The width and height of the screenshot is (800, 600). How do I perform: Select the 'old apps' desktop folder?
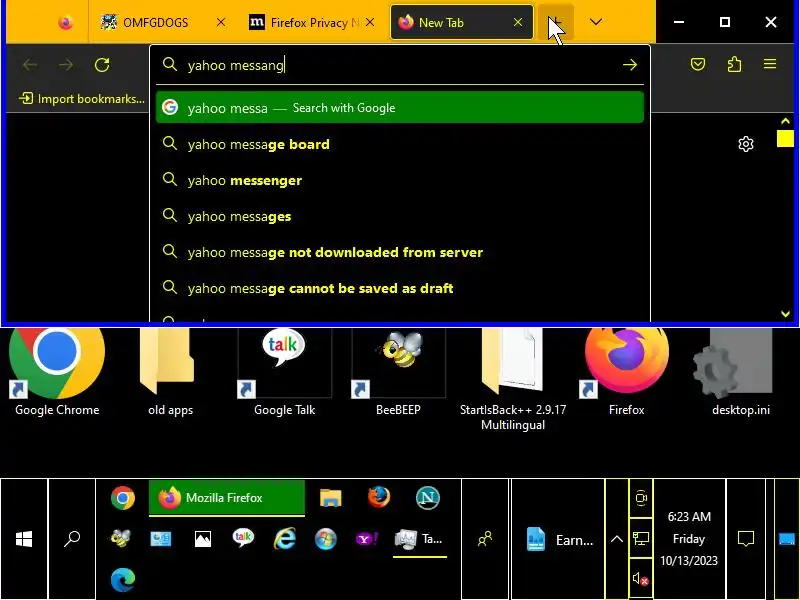[170, 374]
